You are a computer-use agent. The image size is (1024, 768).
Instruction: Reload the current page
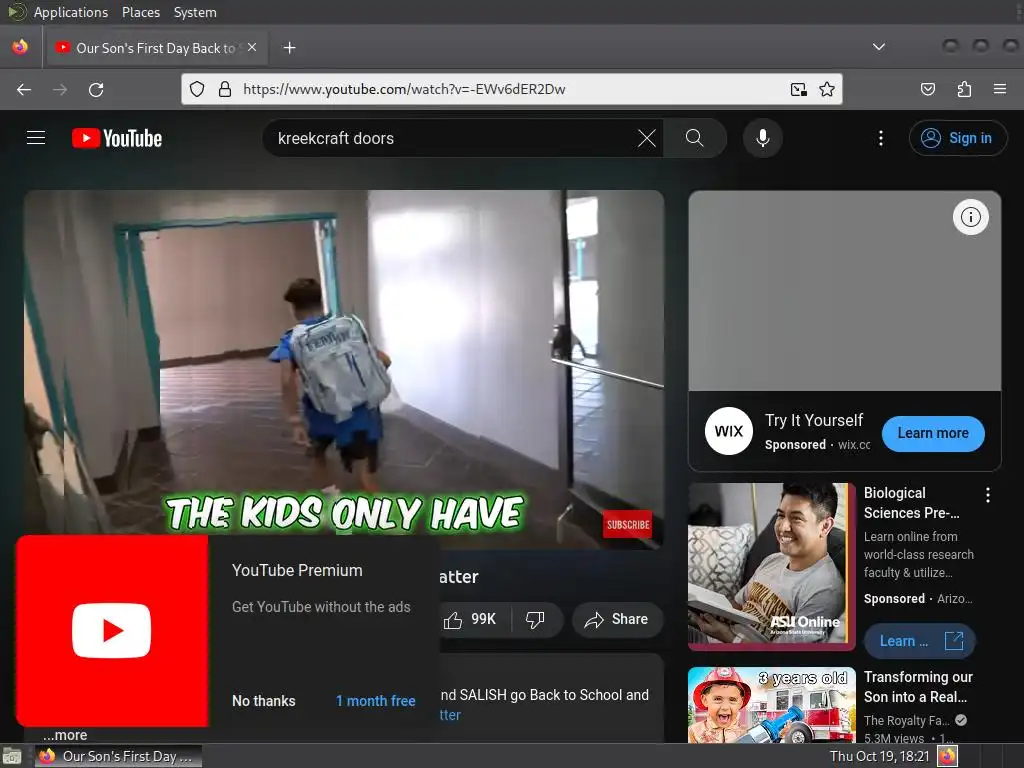tap(96, 89)
